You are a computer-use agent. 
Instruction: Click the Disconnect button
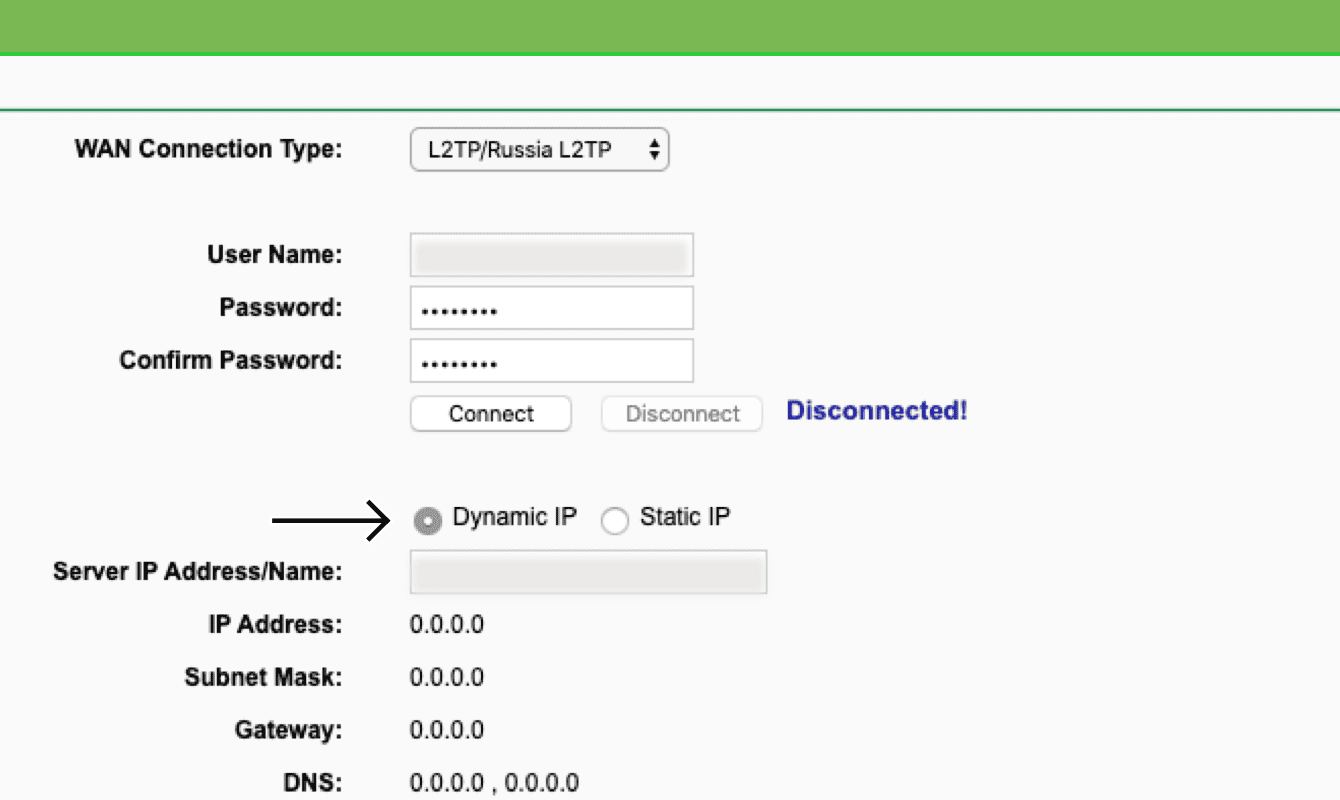click(x=682, y=414)
